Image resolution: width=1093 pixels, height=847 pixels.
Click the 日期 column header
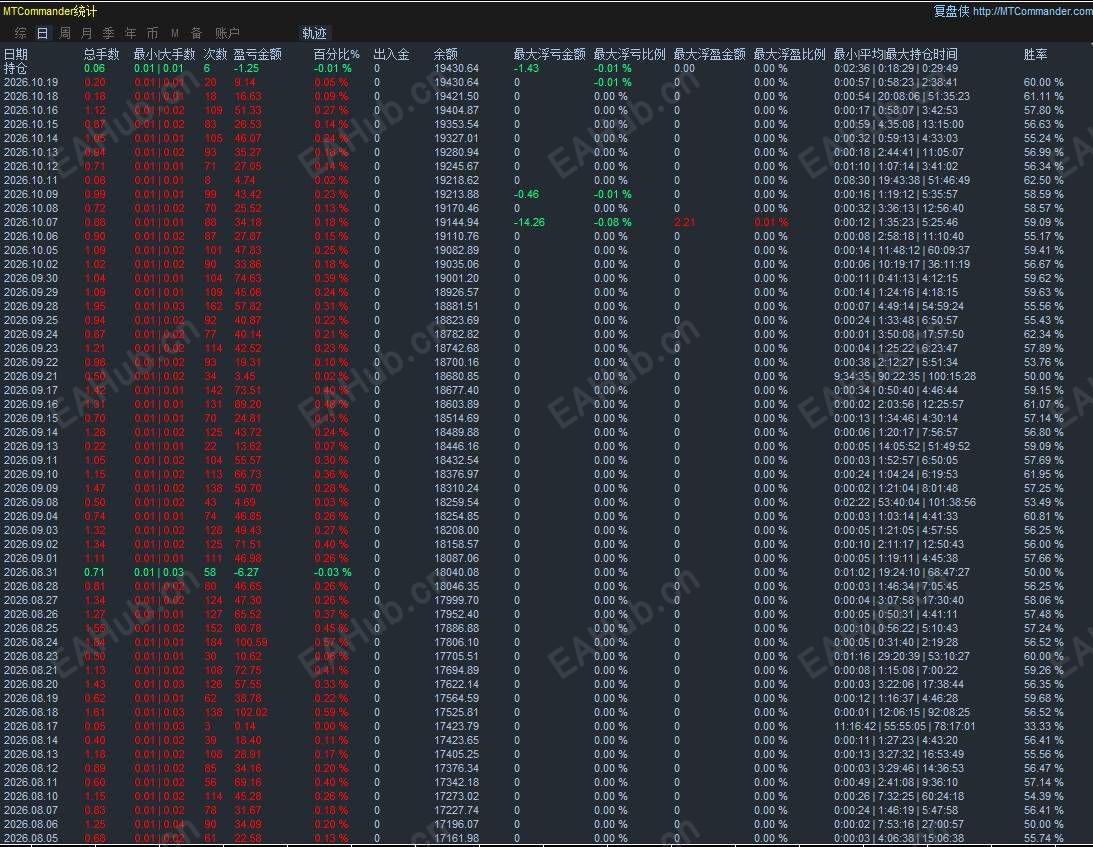pyautogui.click(x=16, y=54)
